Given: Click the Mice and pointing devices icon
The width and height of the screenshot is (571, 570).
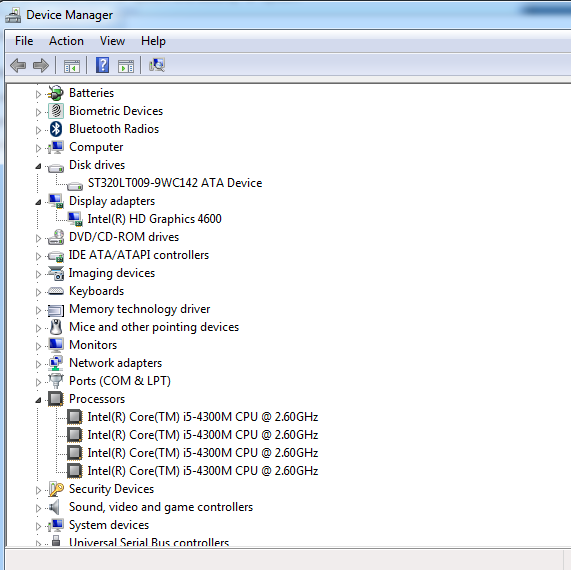Looking at the screenshot, I should [x=56, y=327].
